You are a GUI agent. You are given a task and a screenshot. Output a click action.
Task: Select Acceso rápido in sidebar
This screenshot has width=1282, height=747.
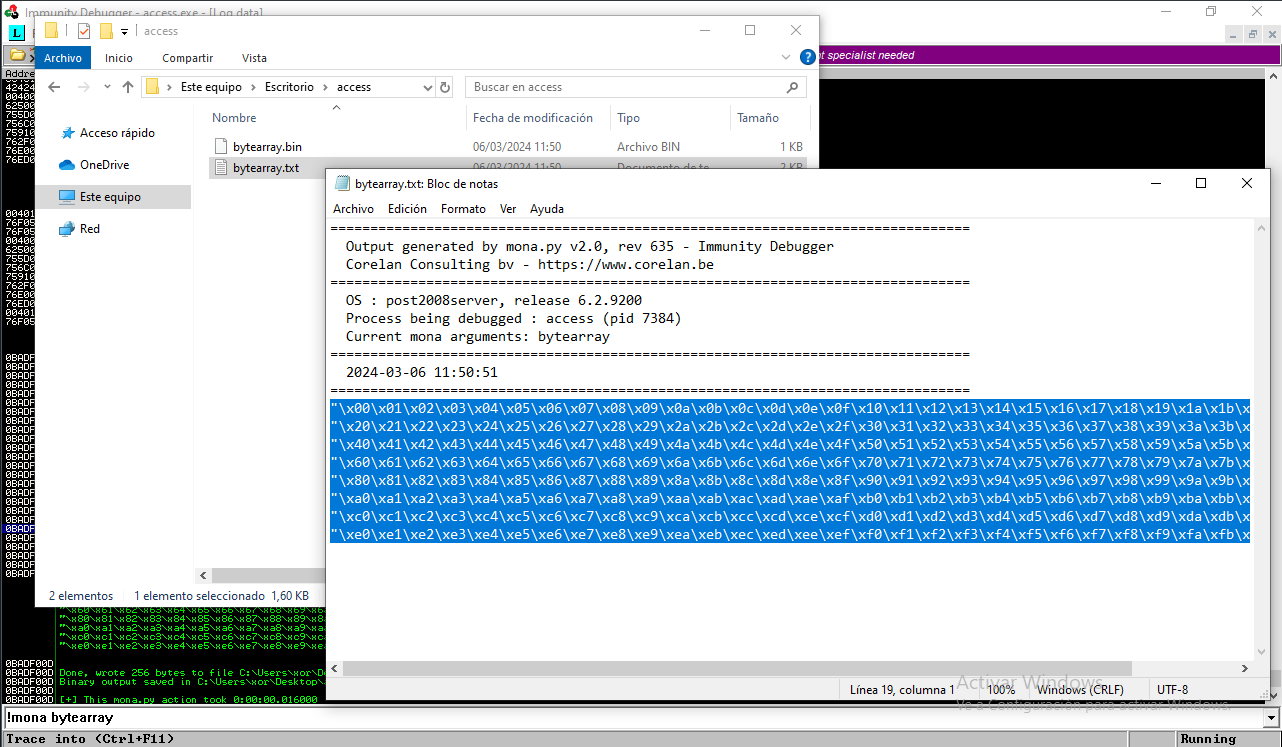click(117, 133)
